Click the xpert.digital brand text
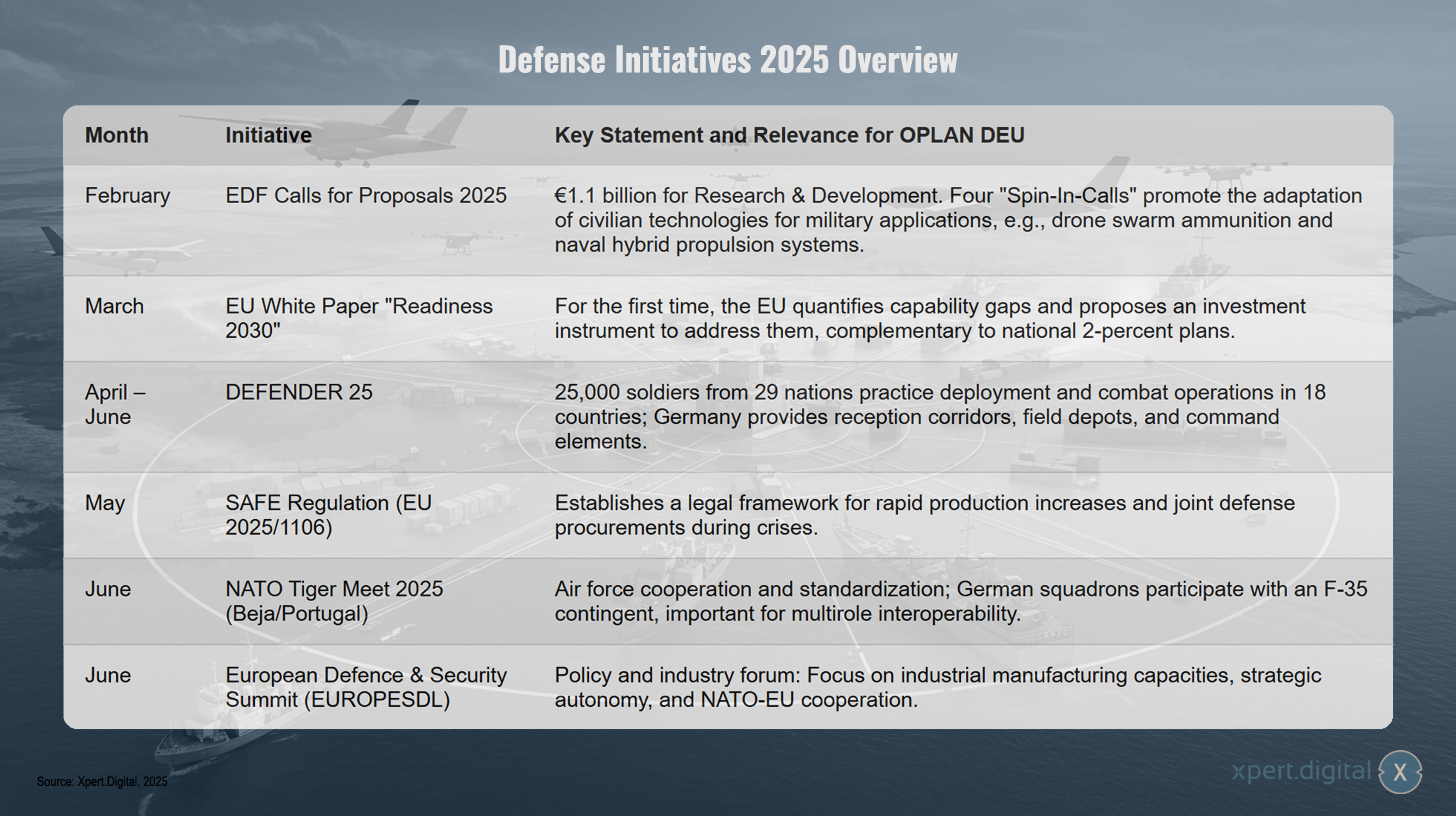 [x=1303, y=771]
